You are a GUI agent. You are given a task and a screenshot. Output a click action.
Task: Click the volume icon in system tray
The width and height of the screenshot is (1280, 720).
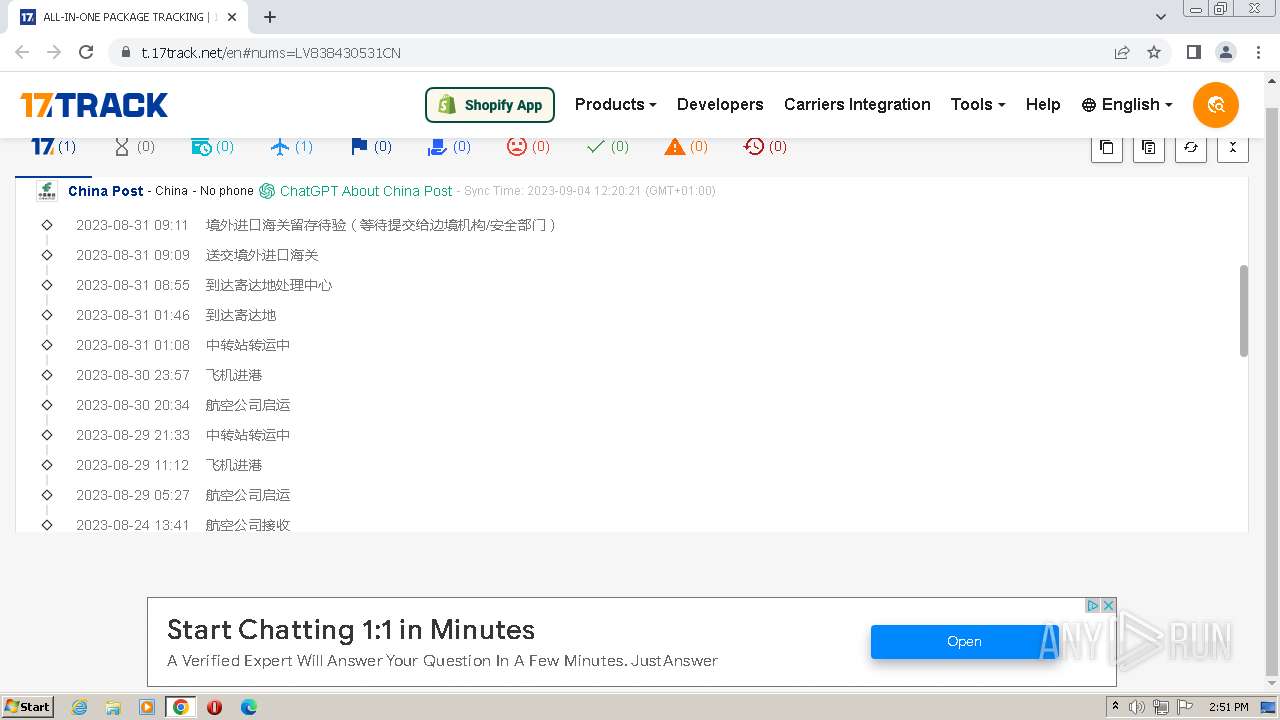click(1137, 707)
